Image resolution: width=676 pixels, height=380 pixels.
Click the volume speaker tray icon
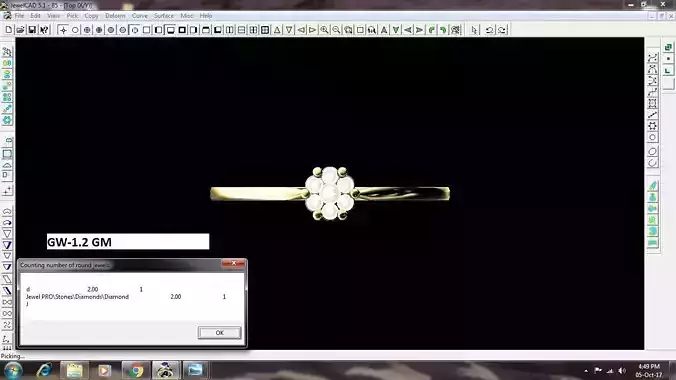point(622,371)
